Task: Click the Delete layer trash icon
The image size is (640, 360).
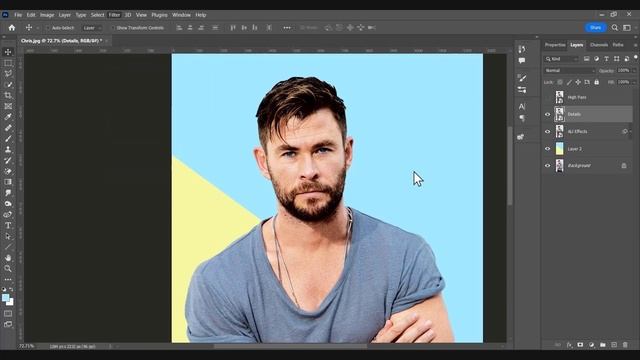Action: tap(625, 345)
